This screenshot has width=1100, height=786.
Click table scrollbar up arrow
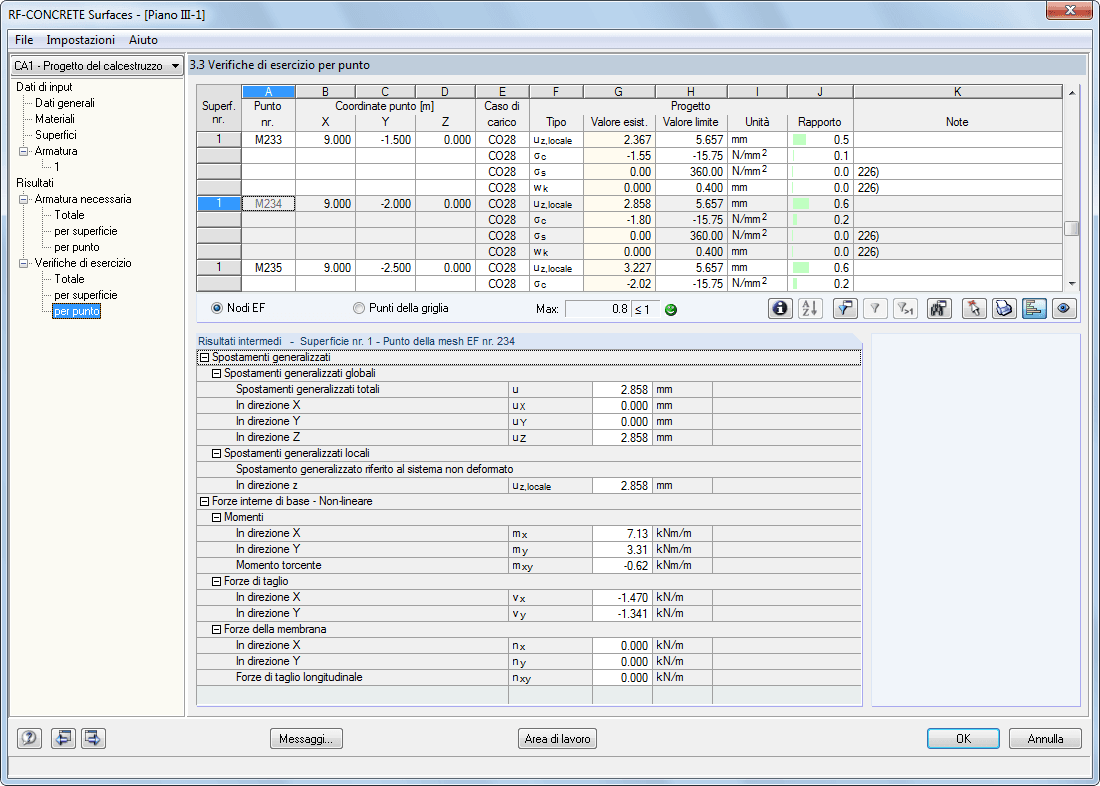click(1071, 92)
